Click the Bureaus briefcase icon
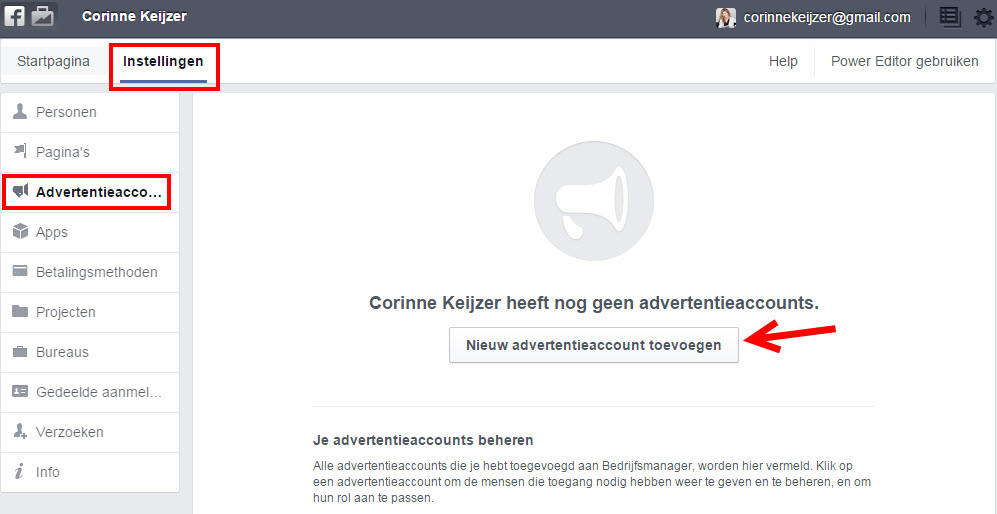This screenshot has width=997, height=514. (x=20, y=352)
